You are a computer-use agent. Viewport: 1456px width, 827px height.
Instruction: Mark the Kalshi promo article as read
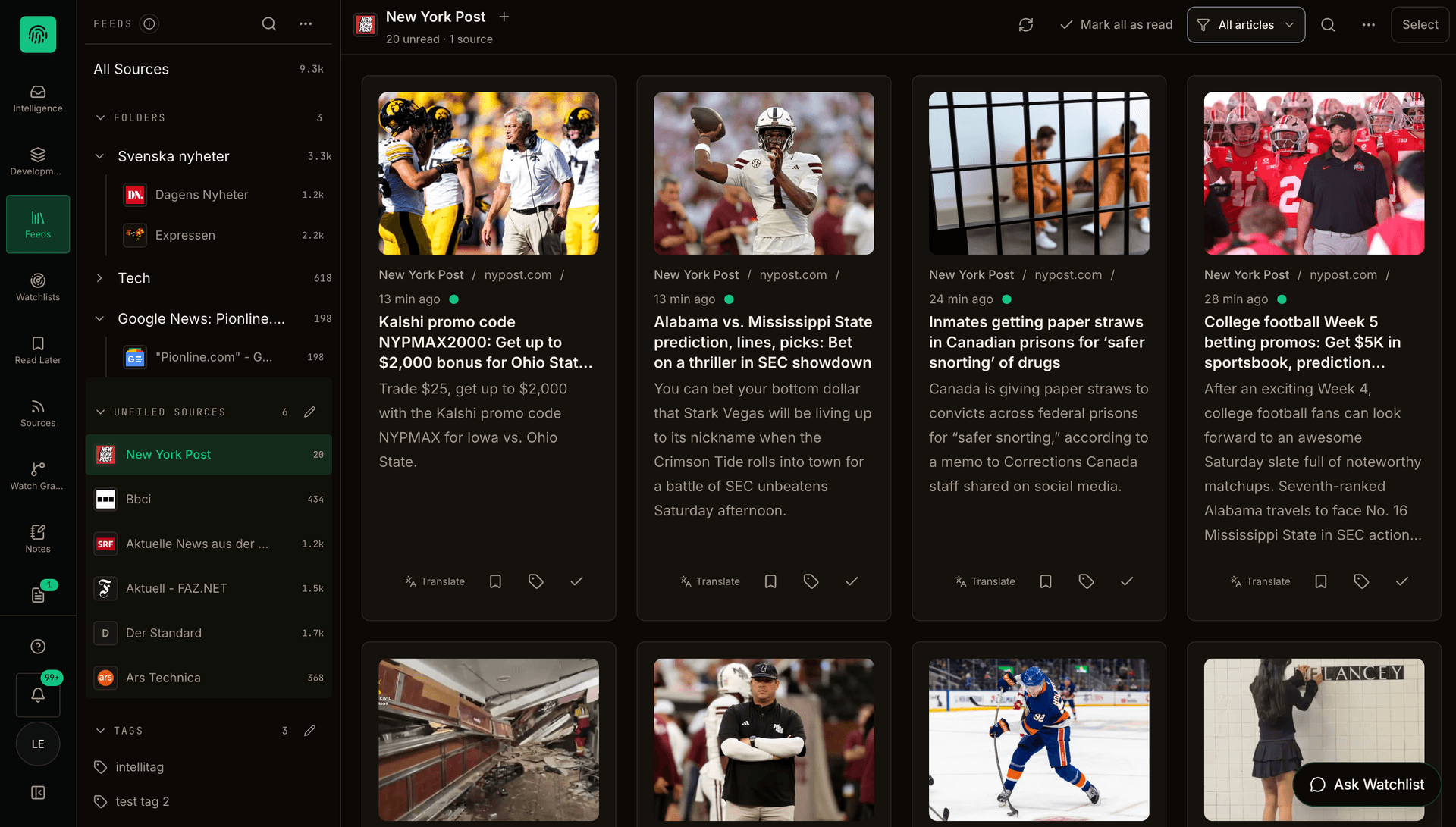click(x=576, y=581)
